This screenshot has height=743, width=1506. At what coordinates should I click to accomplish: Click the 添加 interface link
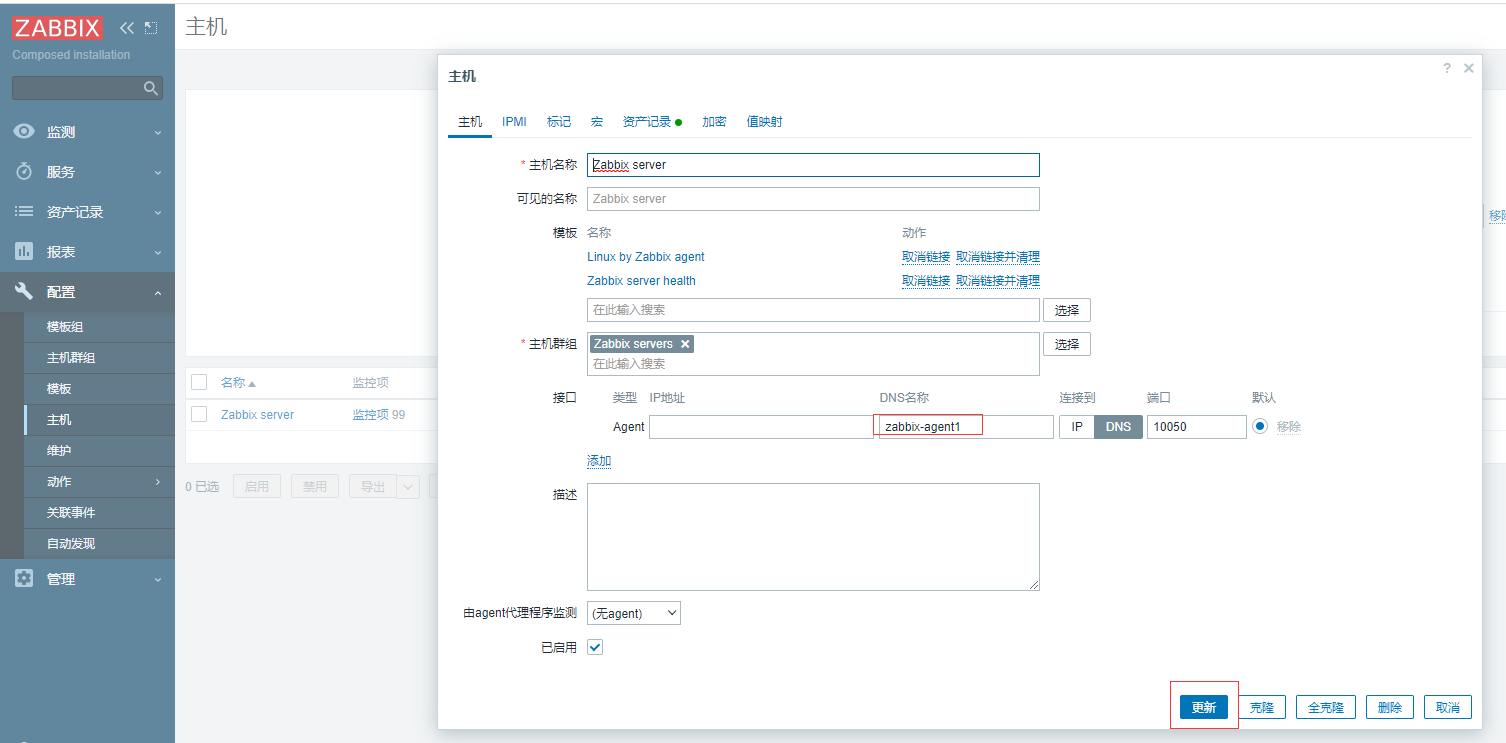point(599,461)
